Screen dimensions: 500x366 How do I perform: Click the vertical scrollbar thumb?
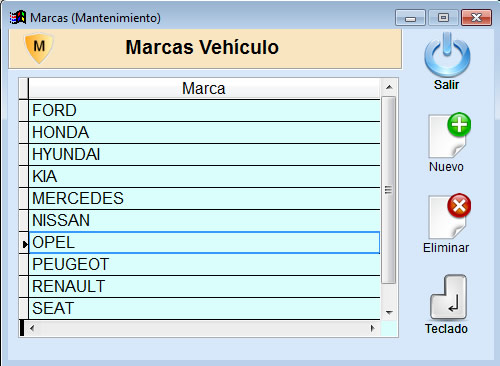coord(389,190)
